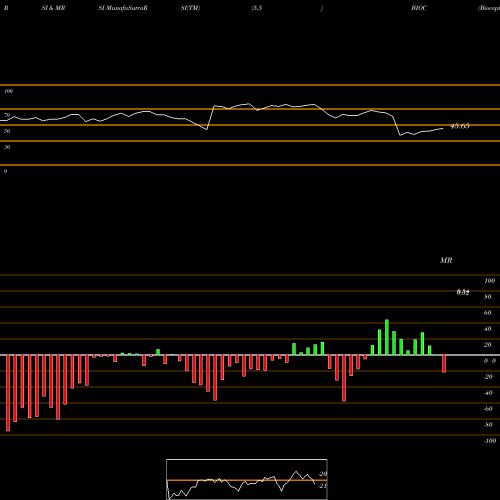
Task: Click the BIOC ticker text in header
Action: 419,8
